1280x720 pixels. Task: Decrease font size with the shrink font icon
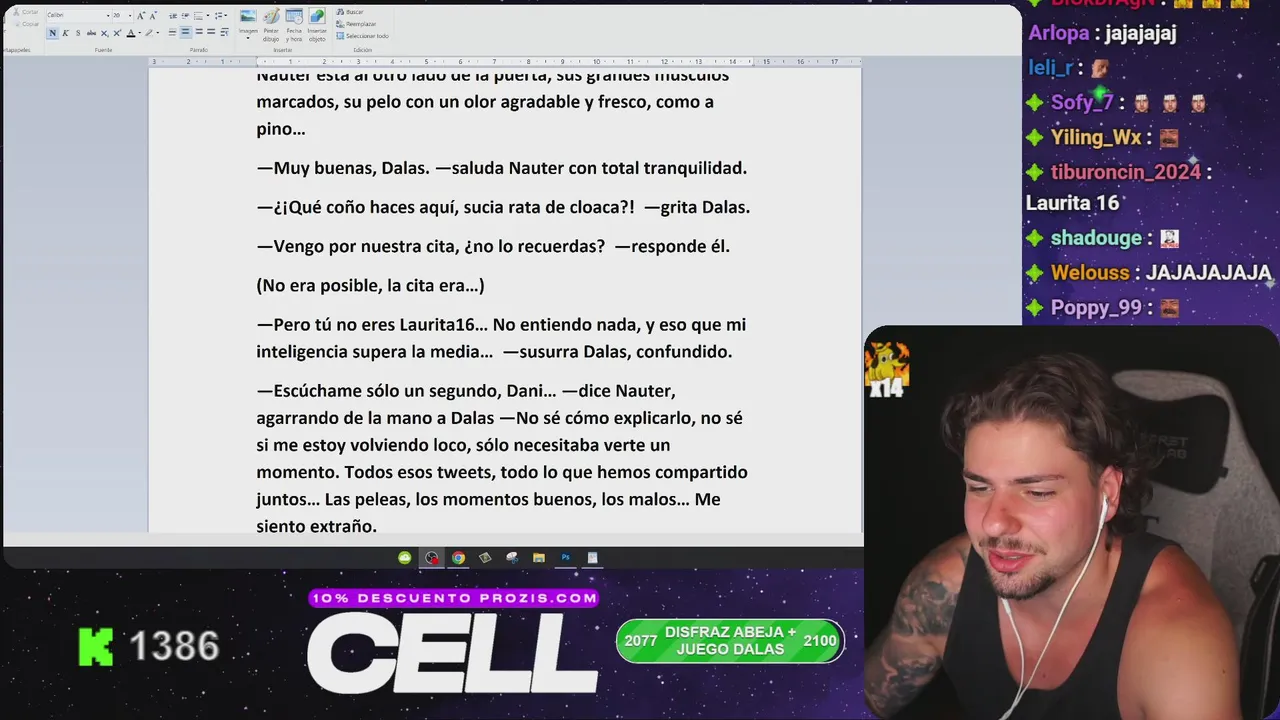[x=153, y=16]
